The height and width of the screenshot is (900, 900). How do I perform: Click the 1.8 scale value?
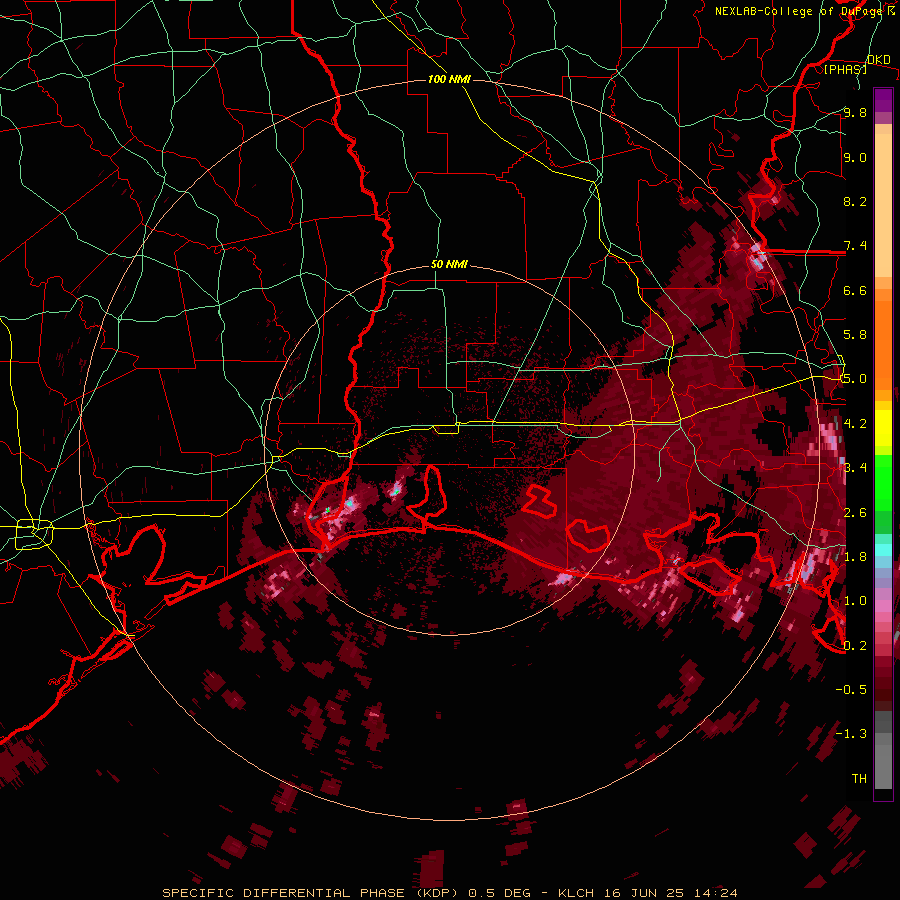pyautogui.click(x=855, y=557)
